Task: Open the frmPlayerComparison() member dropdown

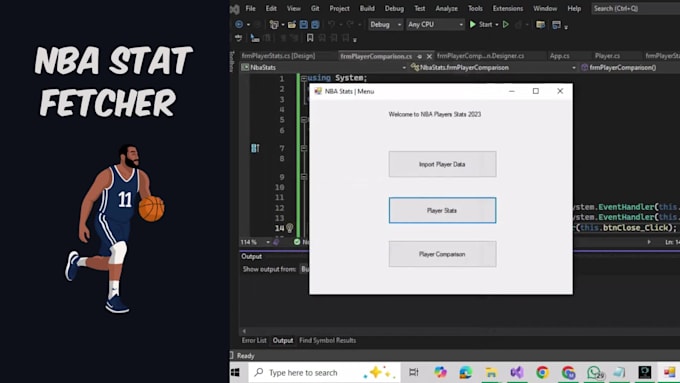Action: click(x=630, y=67)
